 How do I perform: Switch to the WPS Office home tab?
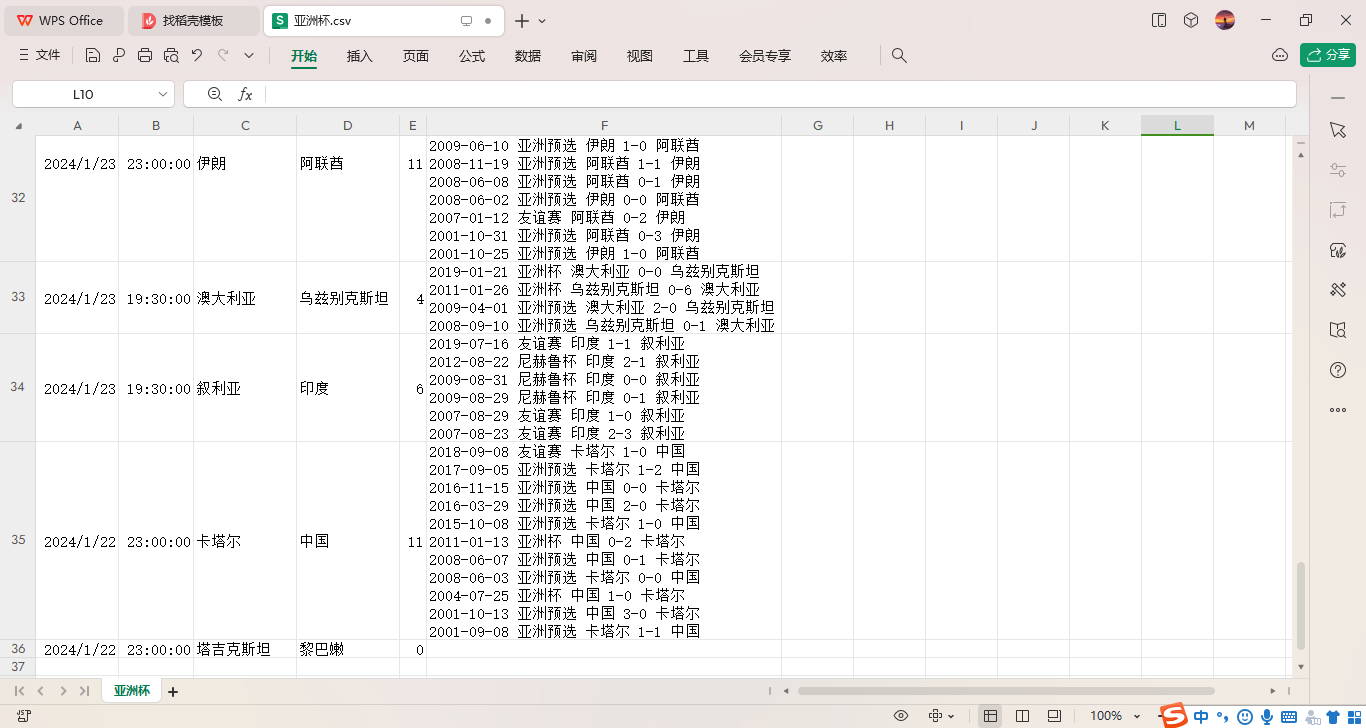click(62, 21)
